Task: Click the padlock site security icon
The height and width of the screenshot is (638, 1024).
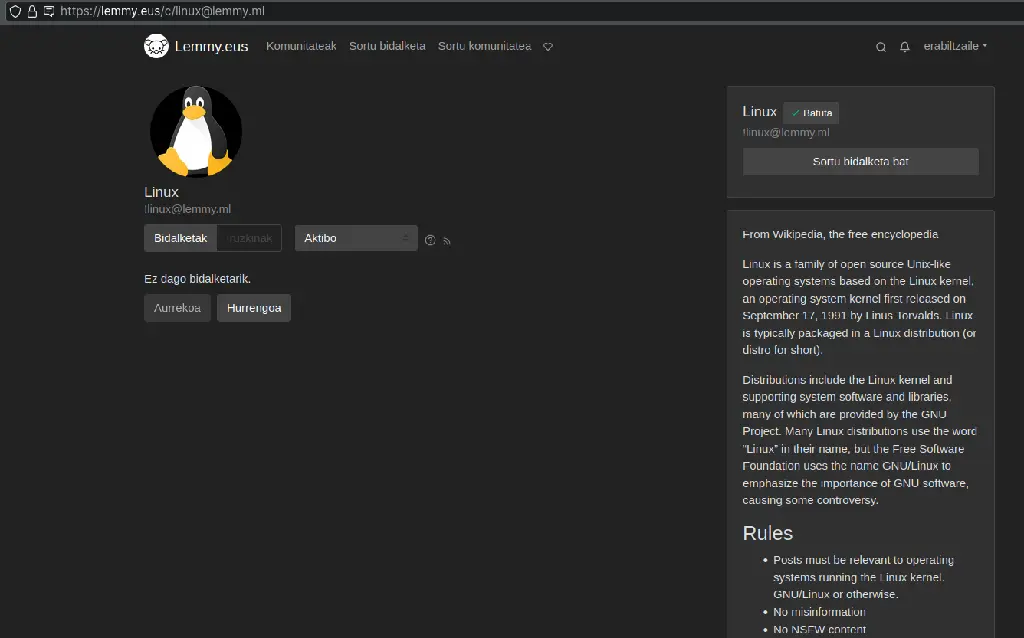Action: pyautogui.click(x=32, y=11)
